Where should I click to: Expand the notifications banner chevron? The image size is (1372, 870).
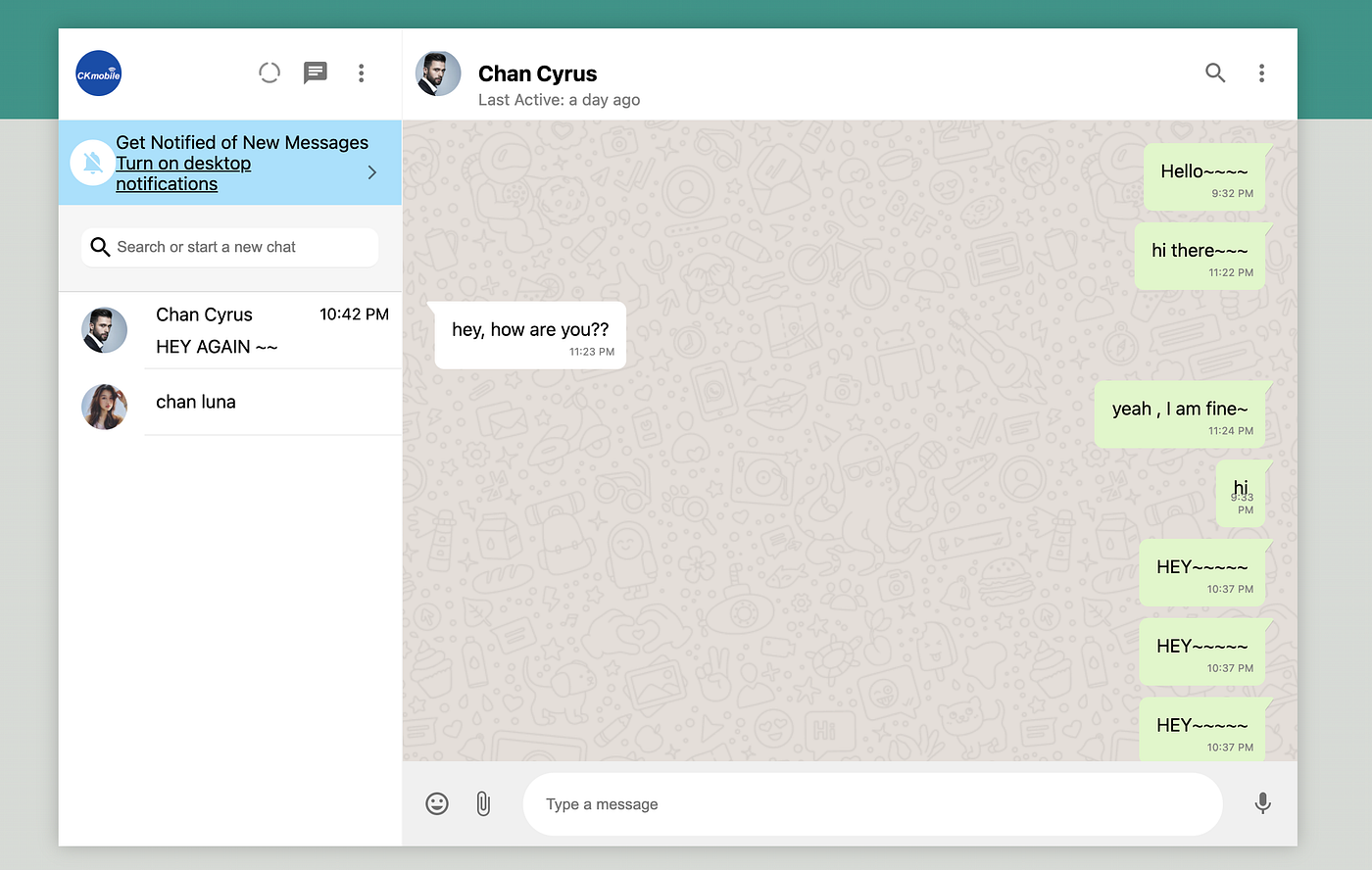click(x=370, y=171)
